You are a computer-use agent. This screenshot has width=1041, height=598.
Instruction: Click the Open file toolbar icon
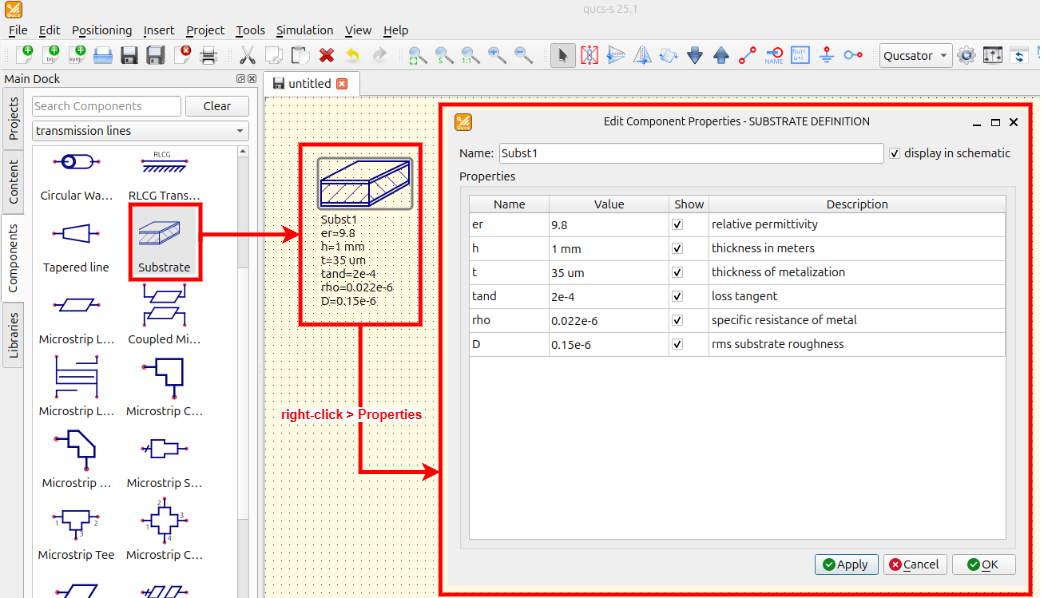(x=103, y=55)
